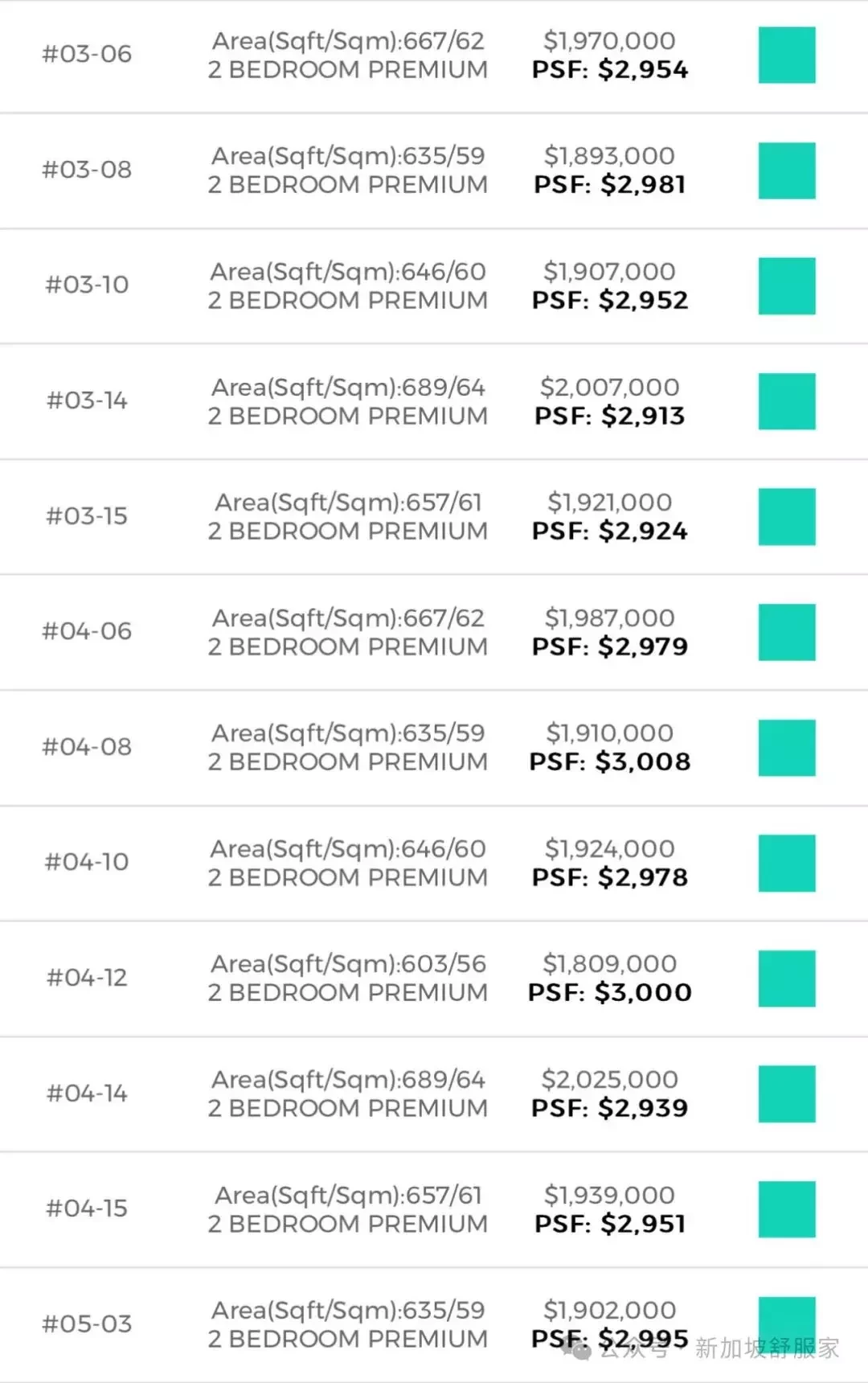Select the green status box for #03-08
Screen dimensions: 868x1383
tap(787, 170)
